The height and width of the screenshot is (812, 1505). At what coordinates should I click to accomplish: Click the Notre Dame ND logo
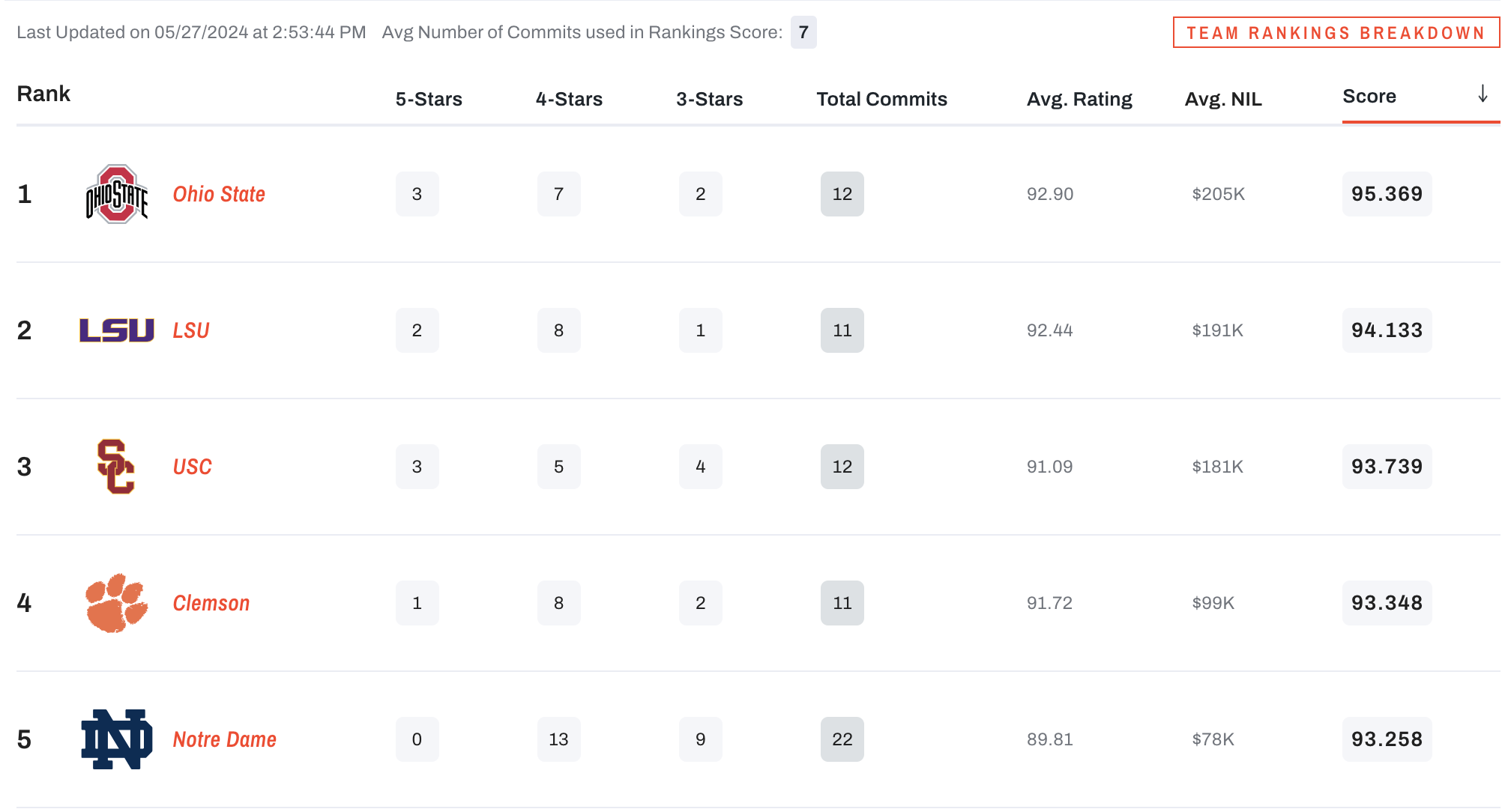point(116,739)
